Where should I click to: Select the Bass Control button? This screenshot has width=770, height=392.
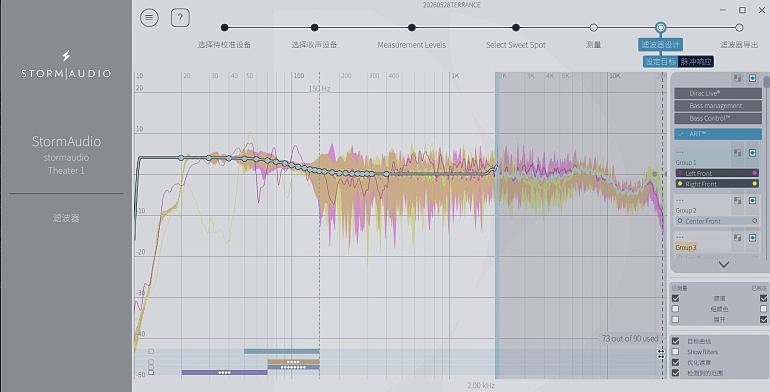click(718, 118)
